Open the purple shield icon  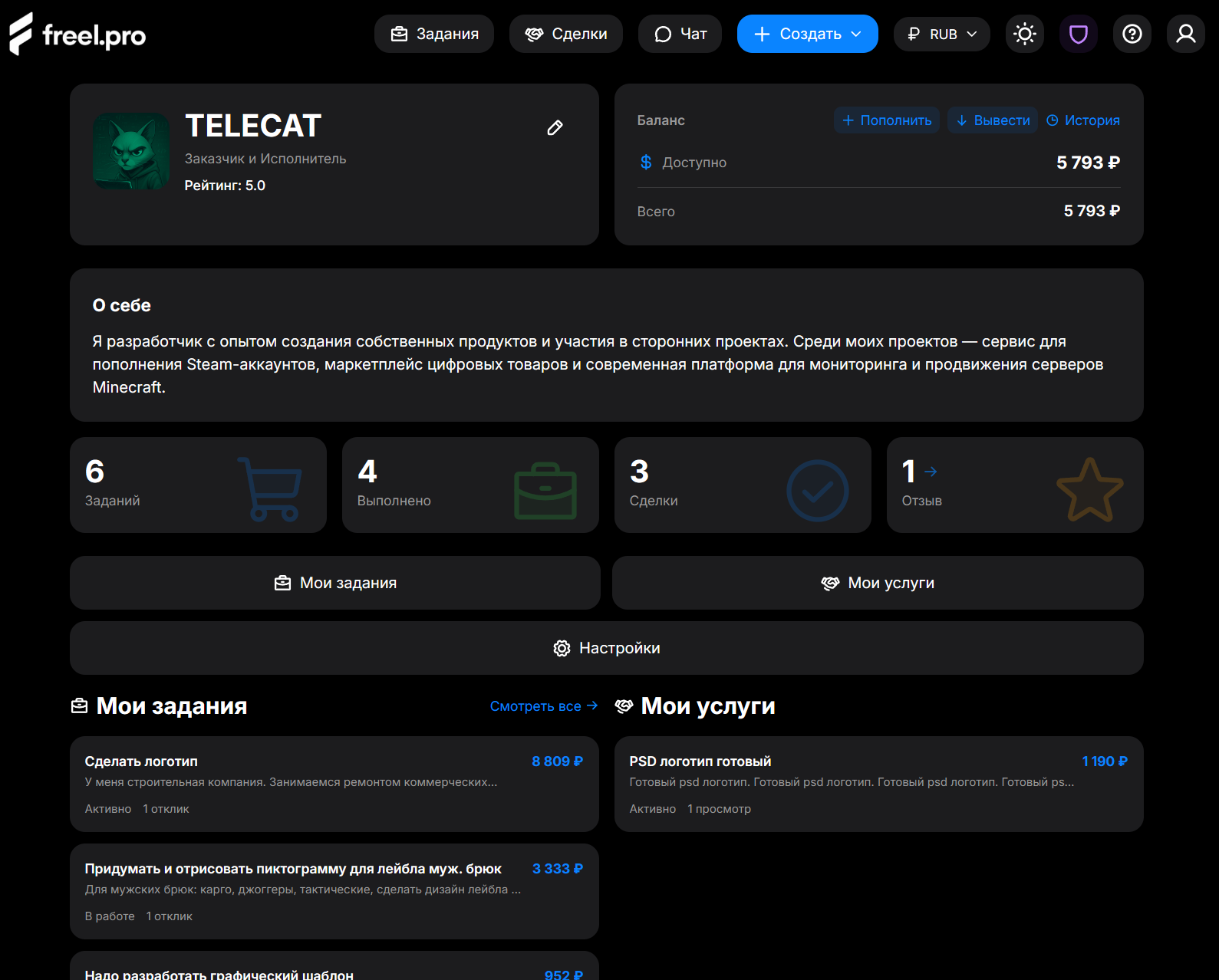click(1078, 35)
